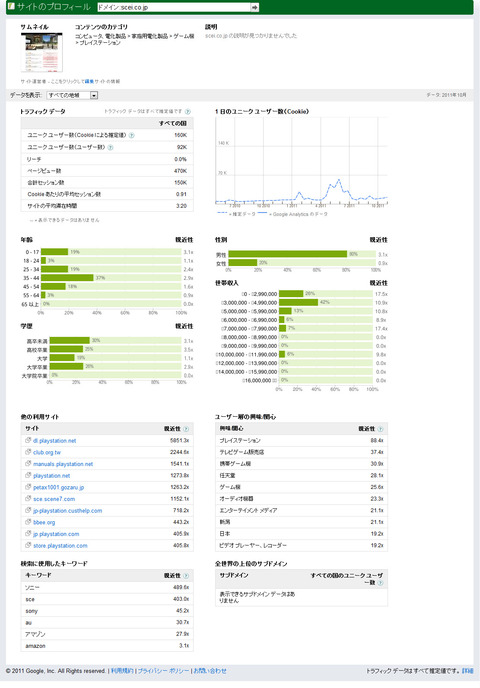This screenshot has height=688, width=480.
Task: Click the search go arrow button
Action: [x=254, y=7]
